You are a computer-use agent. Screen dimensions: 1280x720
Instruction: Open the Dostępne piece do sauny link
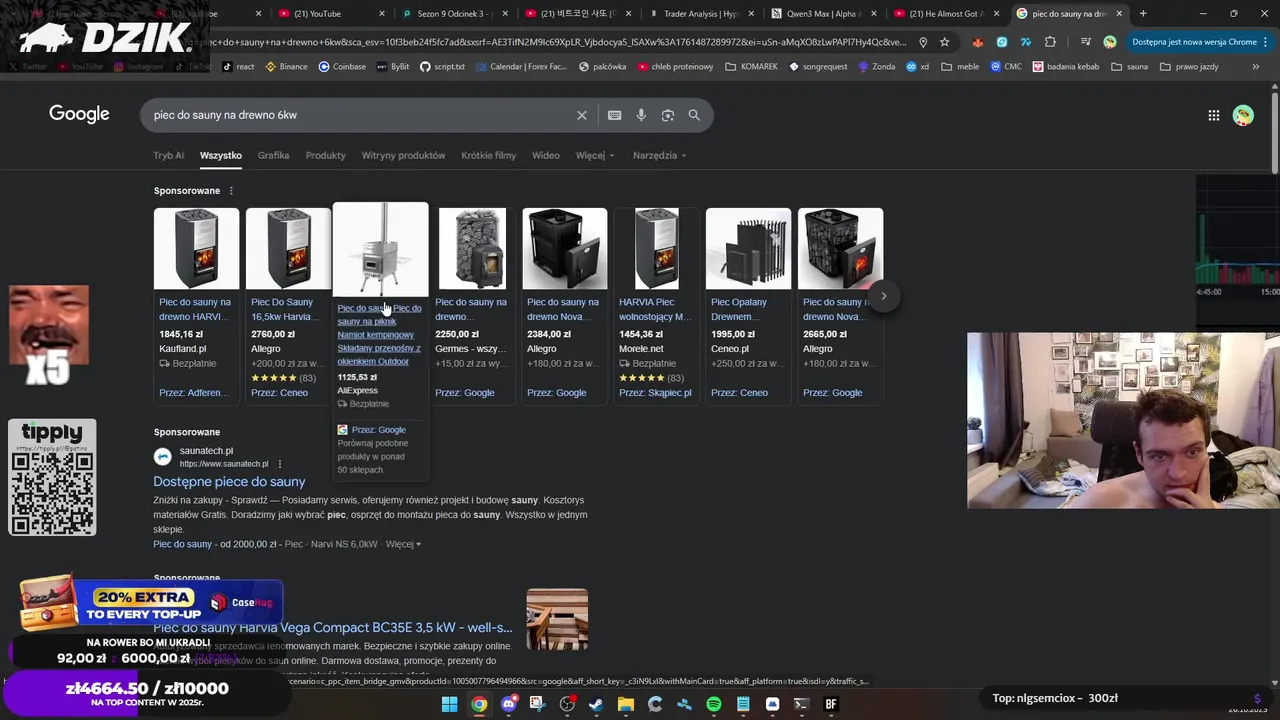coord(229,482)
